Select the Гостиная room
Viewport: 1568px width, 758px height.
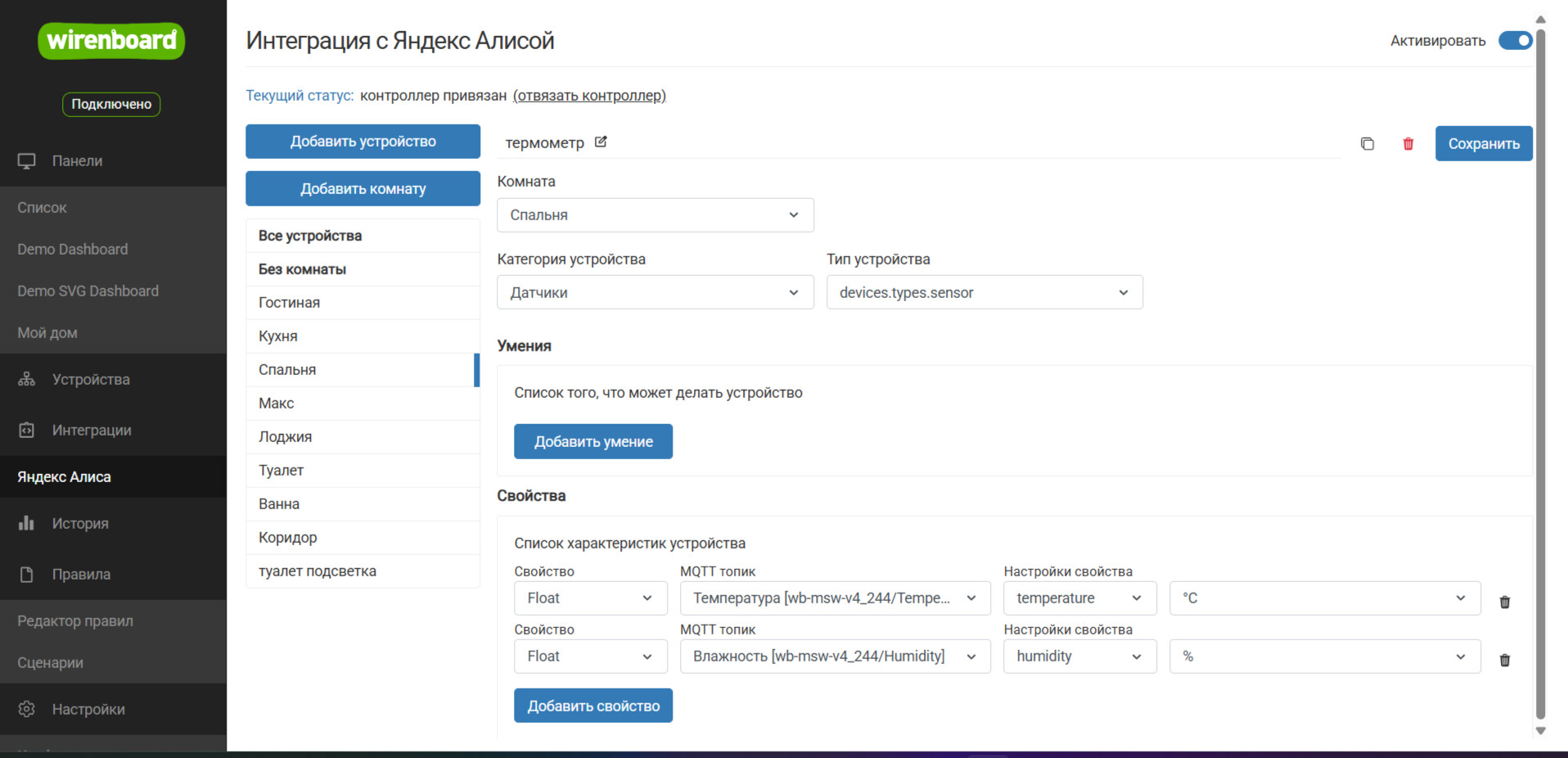click(363, 303)
